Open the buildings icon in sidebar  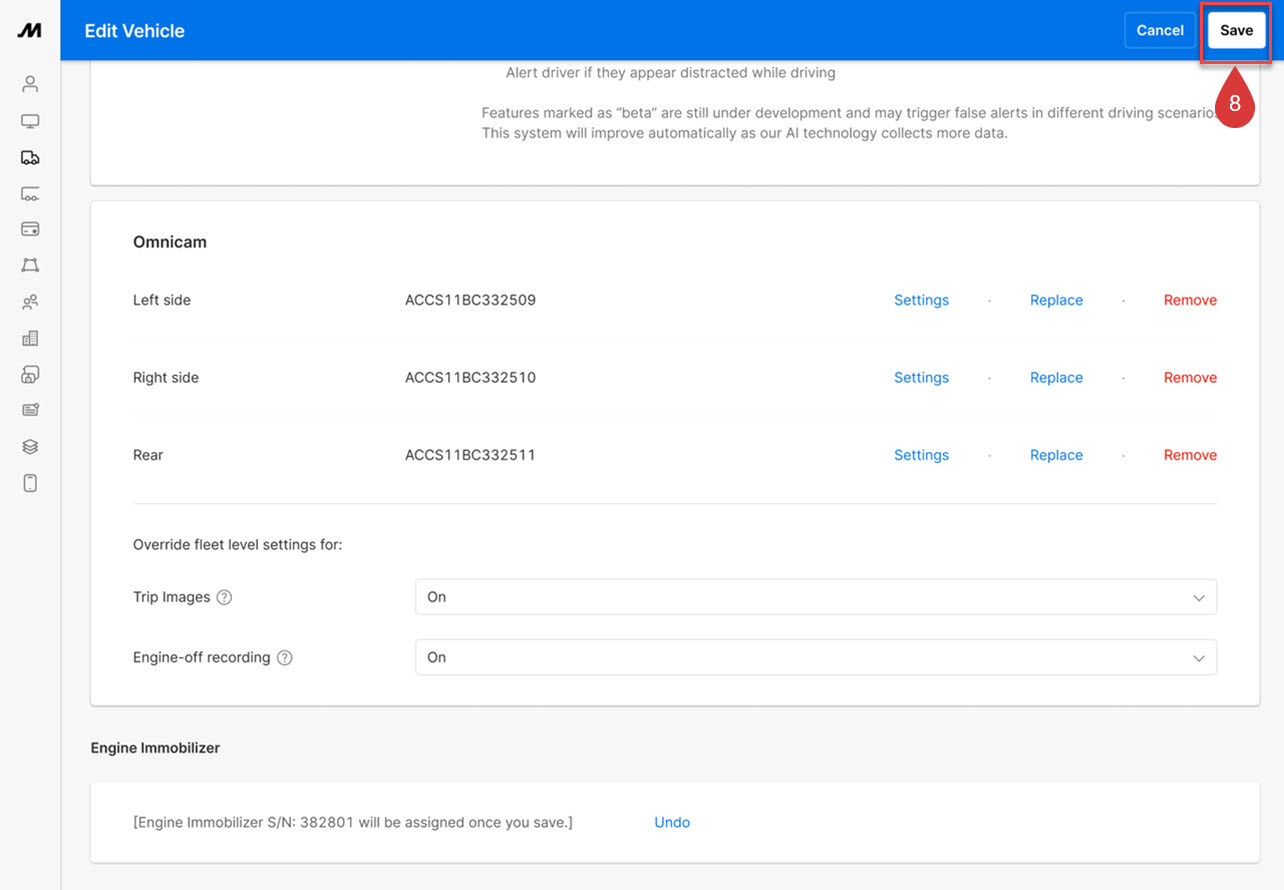(x=30, y=338)
